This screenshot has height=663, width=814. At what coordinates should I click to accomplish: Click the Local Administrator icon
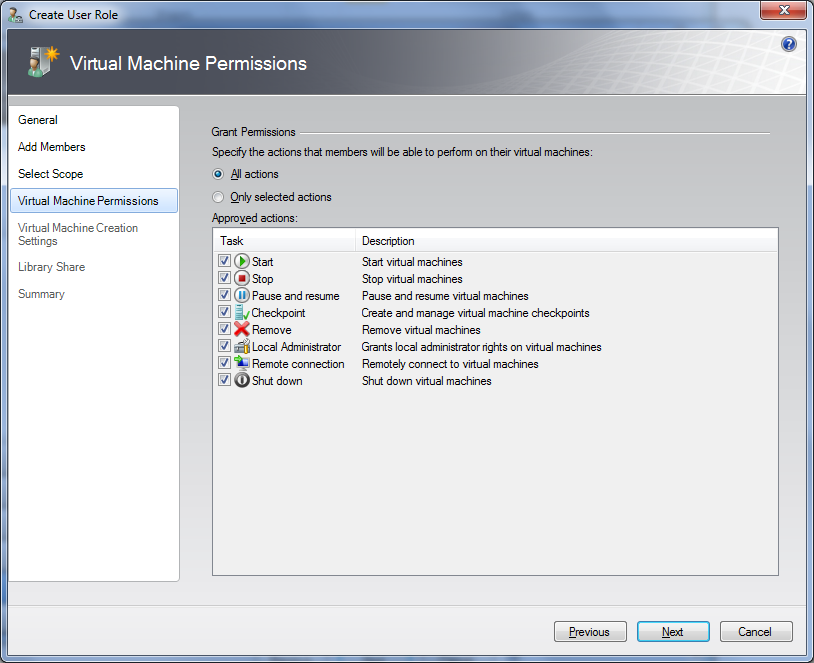[x=242, y=346]
